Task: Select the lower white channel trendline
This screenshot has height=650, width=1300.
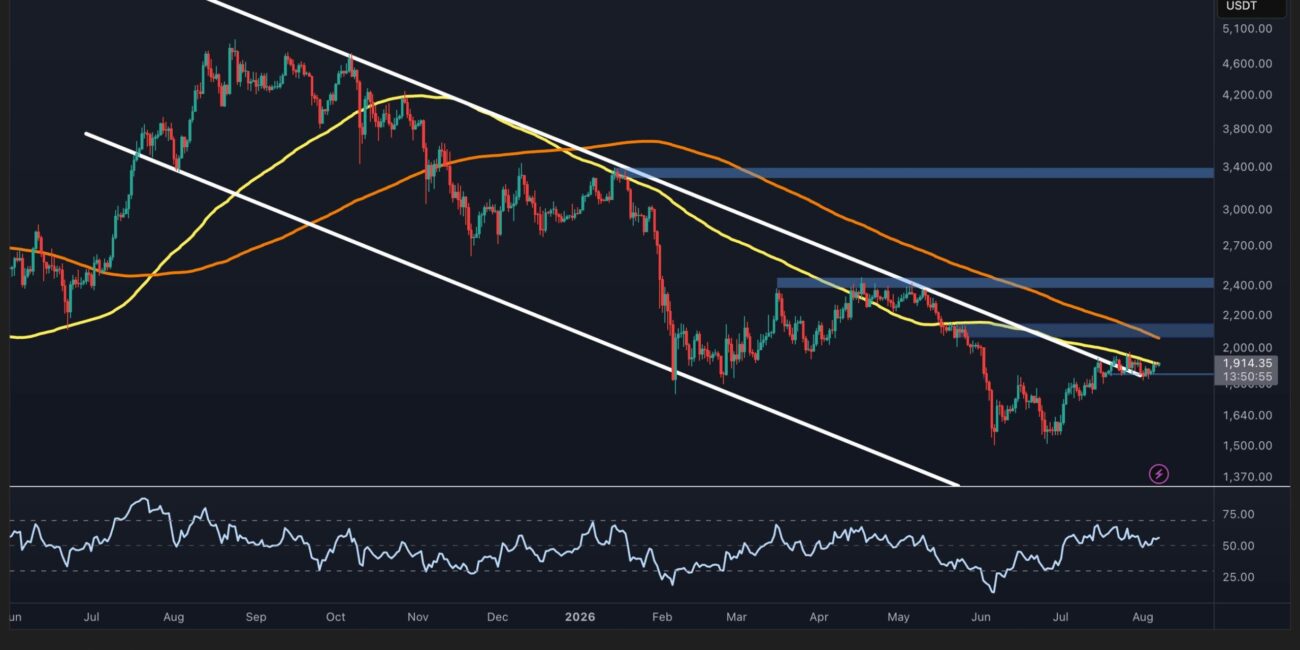Action: [520, 308]
